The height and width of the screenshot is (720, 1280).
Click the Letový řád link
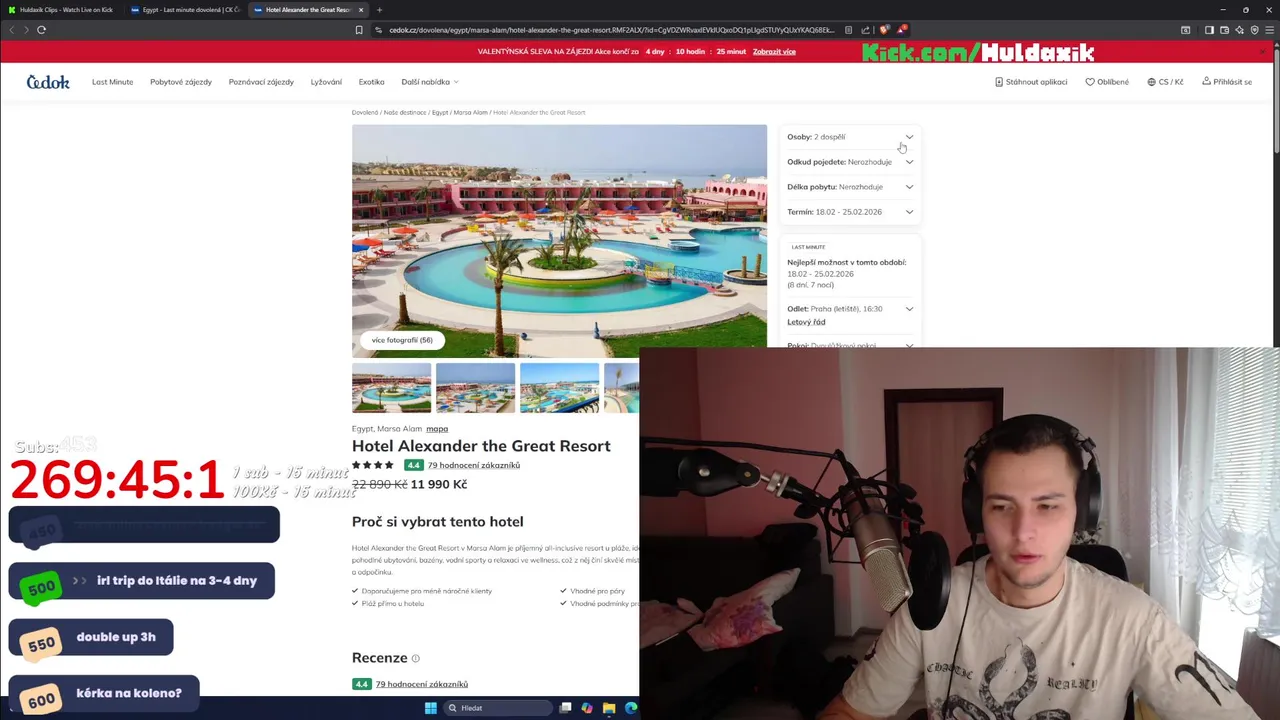806,322
